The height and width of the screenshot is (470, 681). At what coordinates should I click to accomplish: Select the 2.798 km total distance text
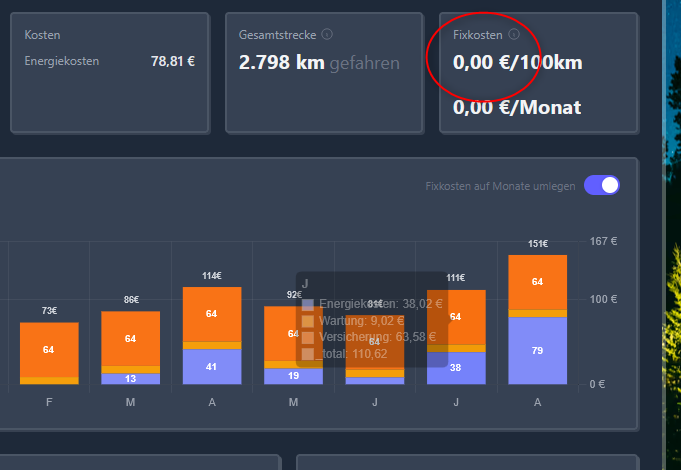[x=282, y=63]
